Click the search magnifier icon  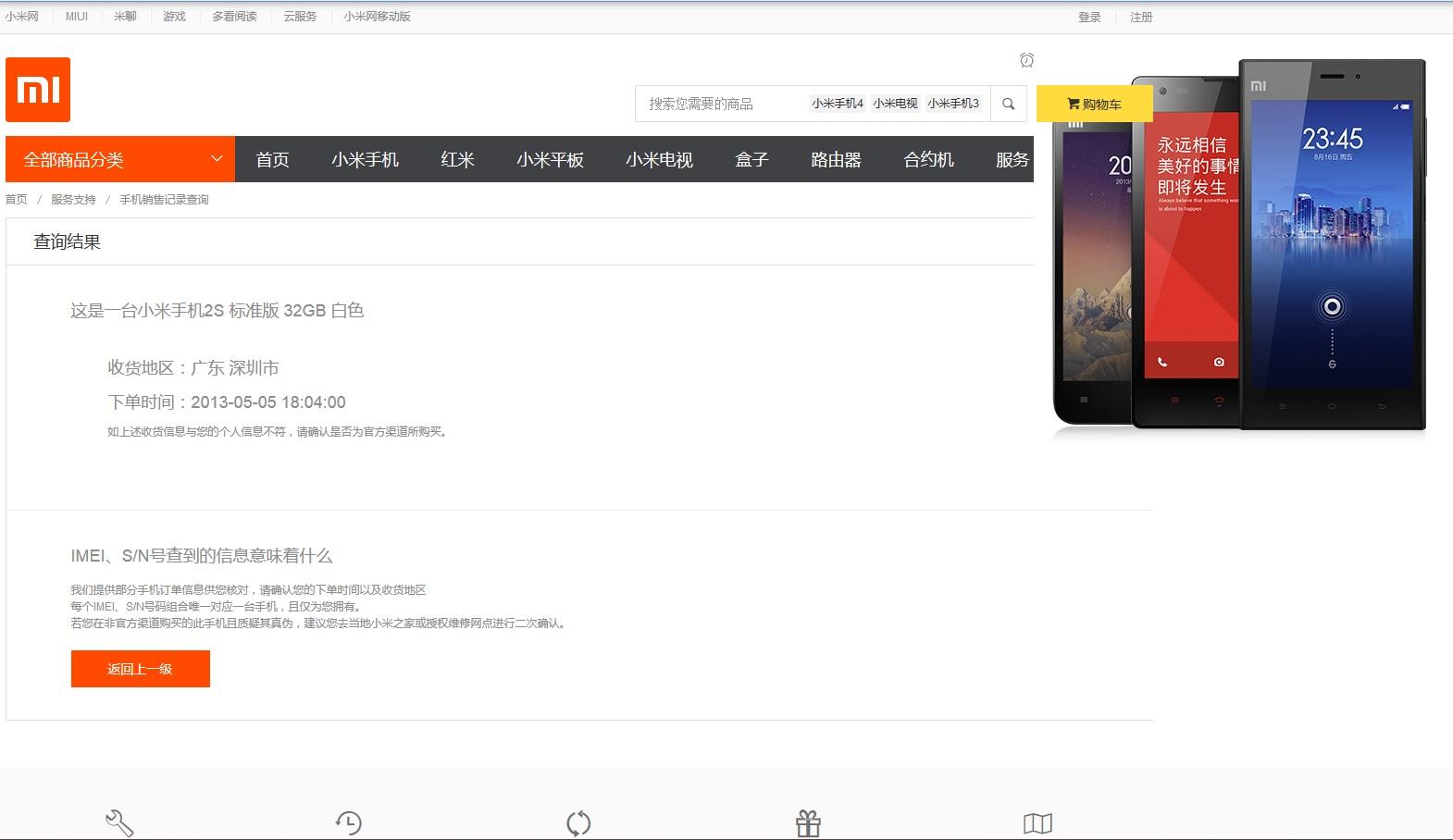(1009, 104)
